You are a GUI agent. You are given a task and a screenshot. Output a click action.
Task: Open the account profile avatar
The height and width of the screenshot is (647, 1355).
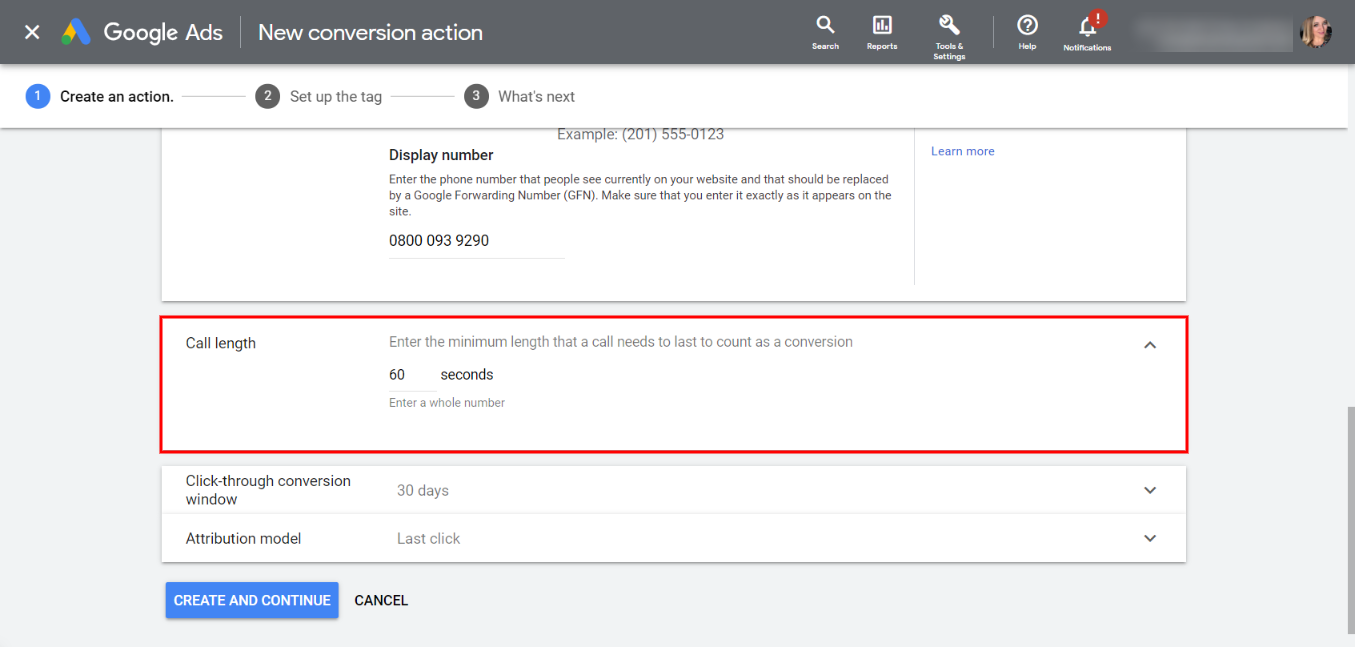click(x=1316, y=30)
